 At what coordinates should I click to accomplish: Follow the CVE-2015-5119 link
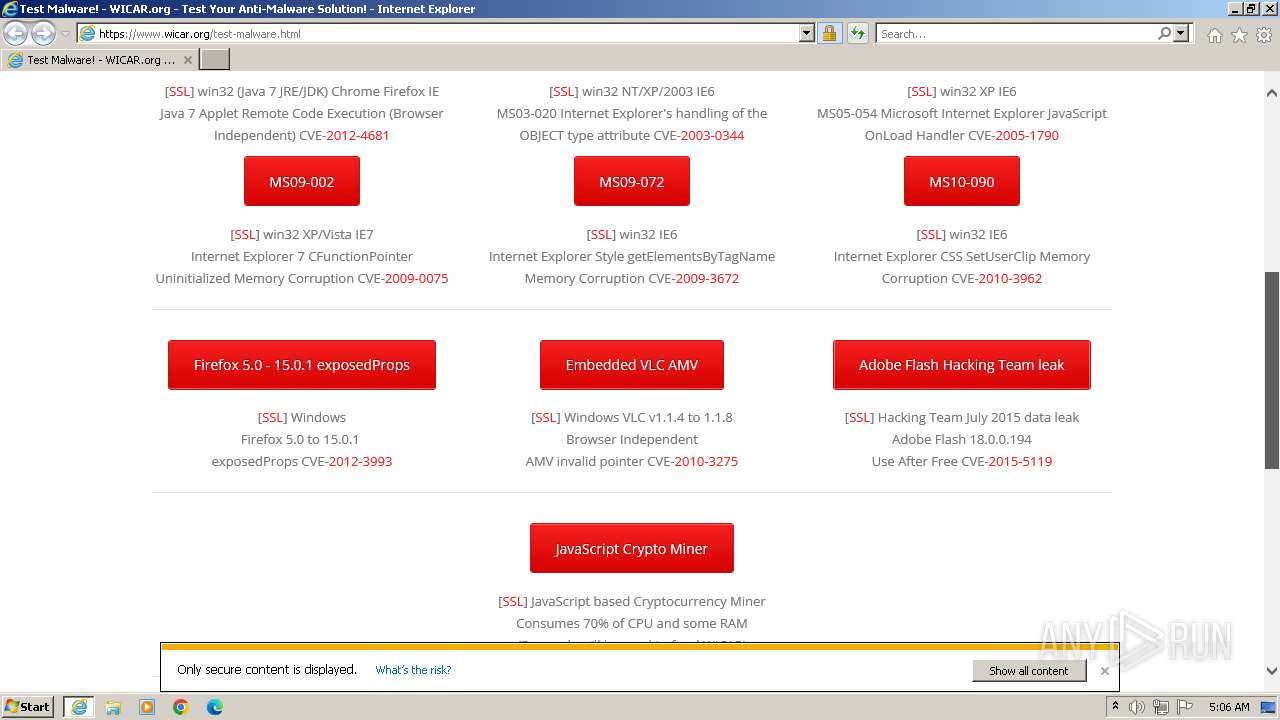pos(1020,461)
